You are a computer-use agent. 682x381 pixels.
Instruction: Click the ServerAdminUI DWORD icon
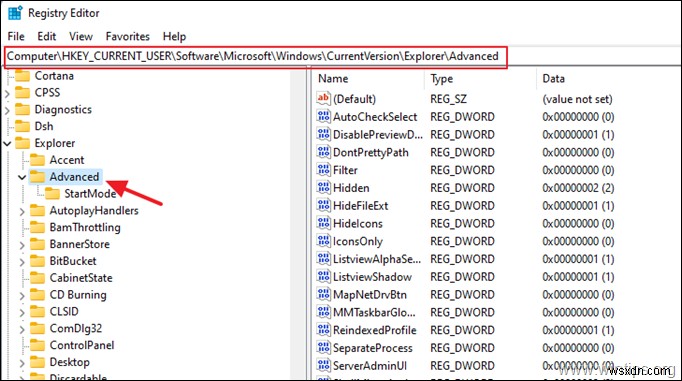pos(324,365)
